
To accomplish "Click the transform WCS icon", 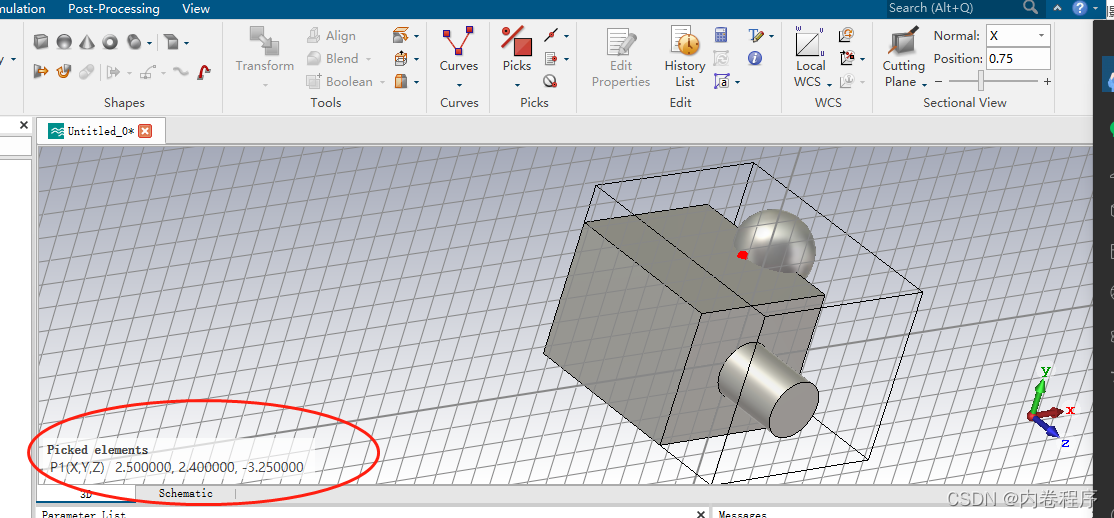I will (x=846, y=58).
